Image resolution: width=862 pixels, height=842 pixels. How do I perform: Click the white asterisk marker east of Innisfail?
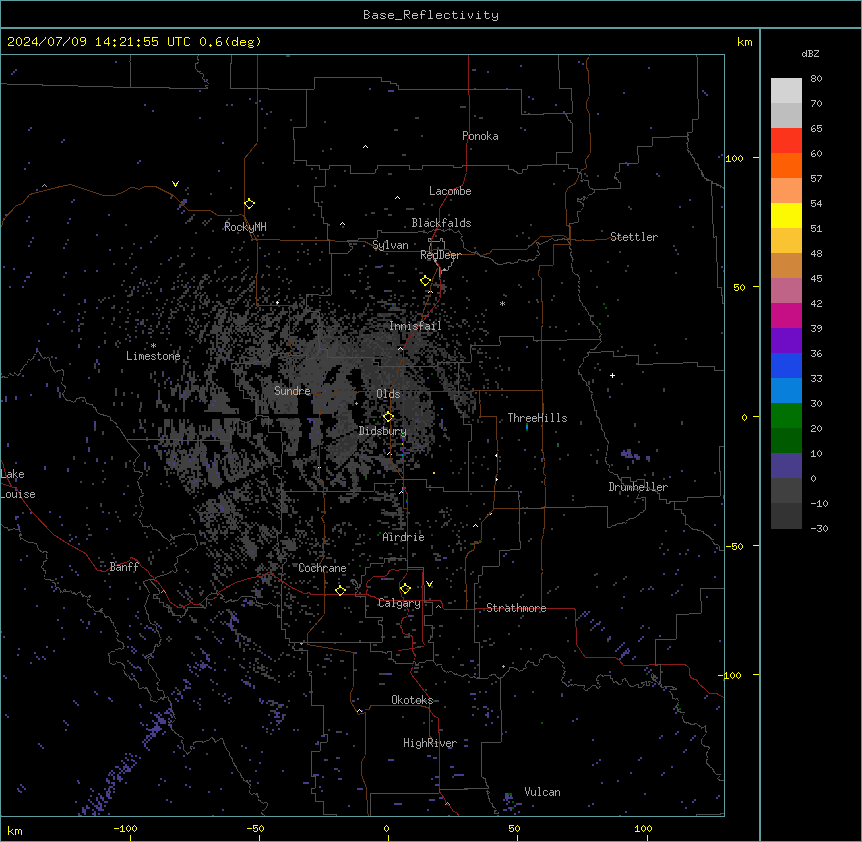point(502,303)
